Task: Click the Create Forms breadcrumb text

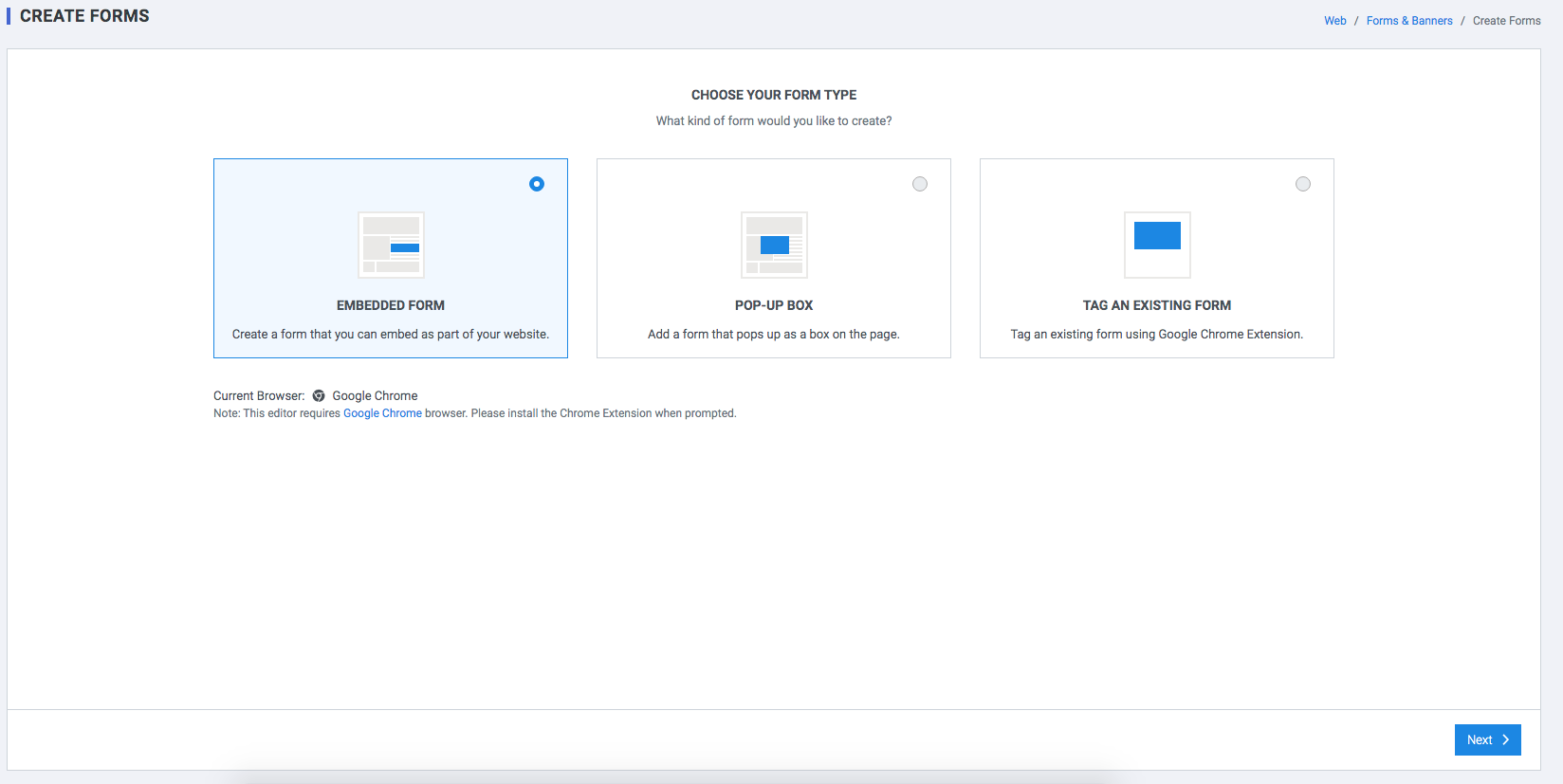Action: (x=1507, y=21)
